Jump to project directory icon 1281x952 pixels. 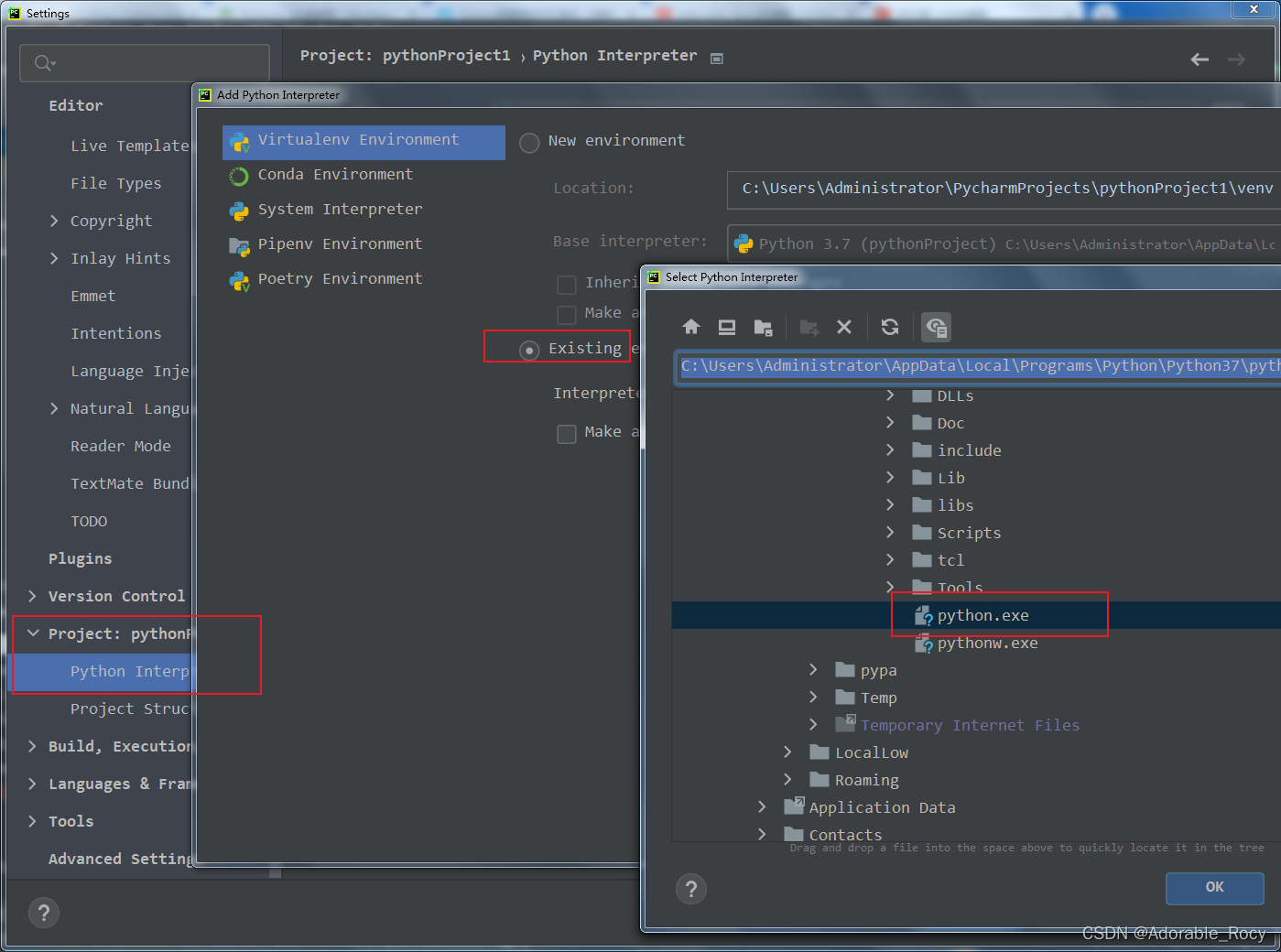click(x=763, y=327)
